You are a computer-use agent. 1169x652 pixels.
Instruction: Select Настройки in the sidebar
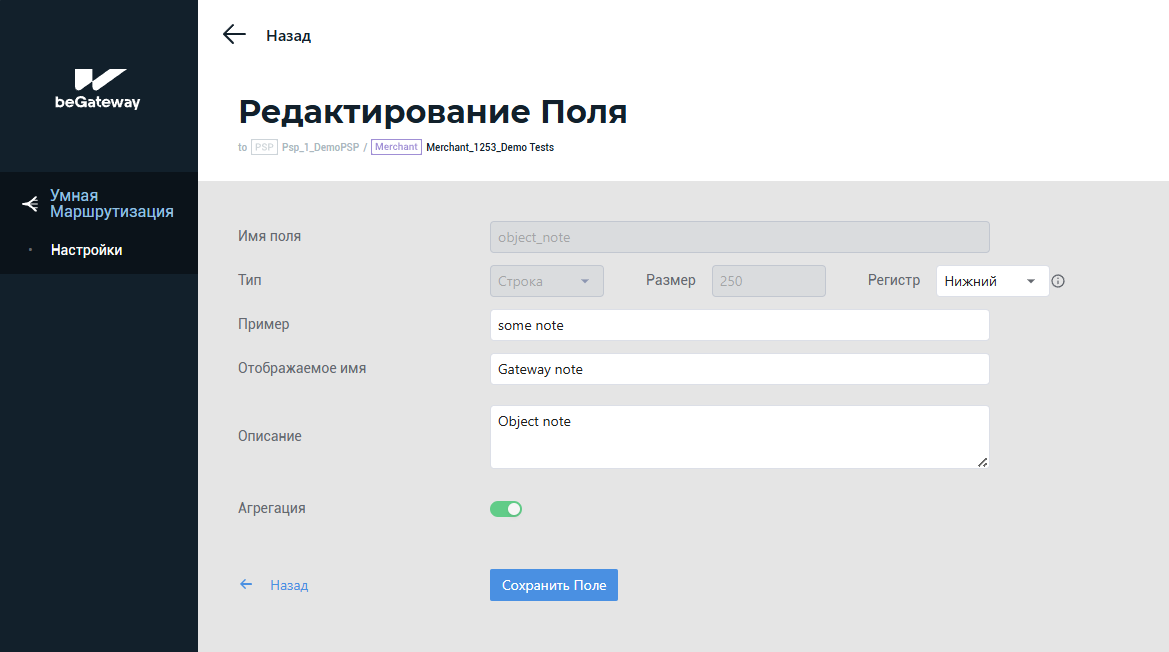point(87,250)
